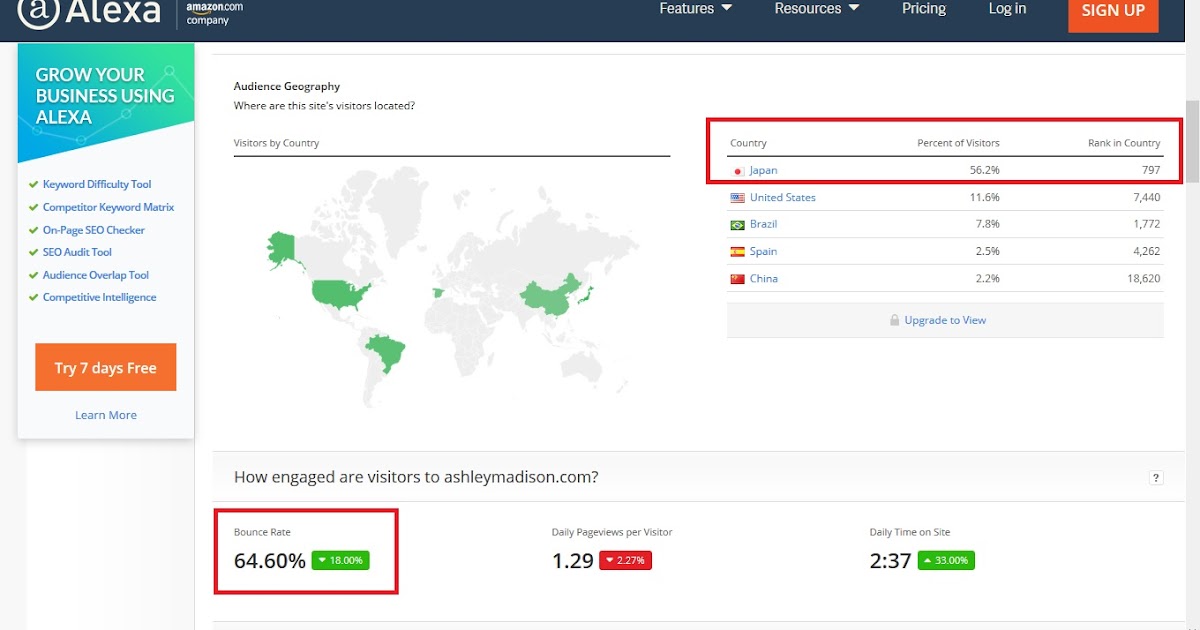Click the Brazil flag icon
The height and width of the screenshot is (630, 1200).
pos(738,225)
